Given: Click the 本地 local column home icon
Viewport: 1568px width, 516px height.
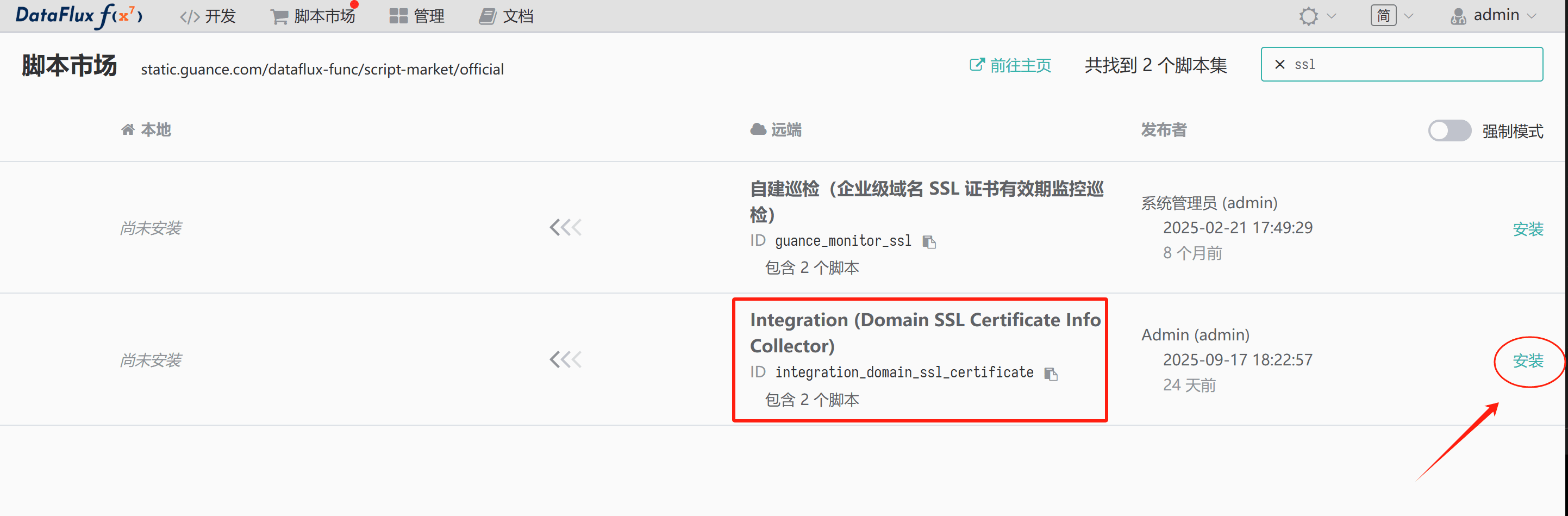Looking at the screenshot, I should pos(128,130).
